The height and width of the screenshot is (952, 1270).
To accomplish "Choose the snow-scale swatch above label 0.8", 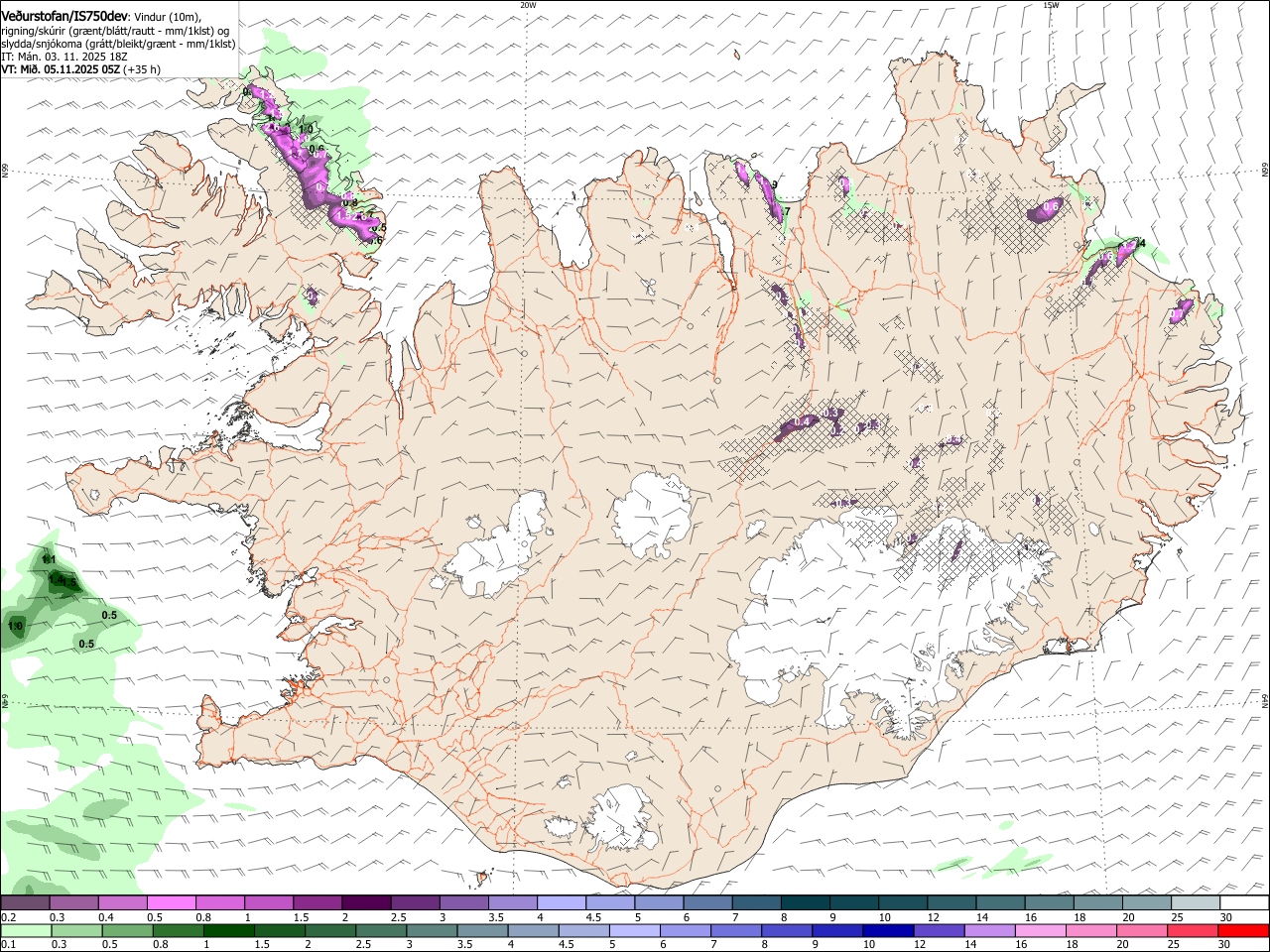I will (219, 903).
